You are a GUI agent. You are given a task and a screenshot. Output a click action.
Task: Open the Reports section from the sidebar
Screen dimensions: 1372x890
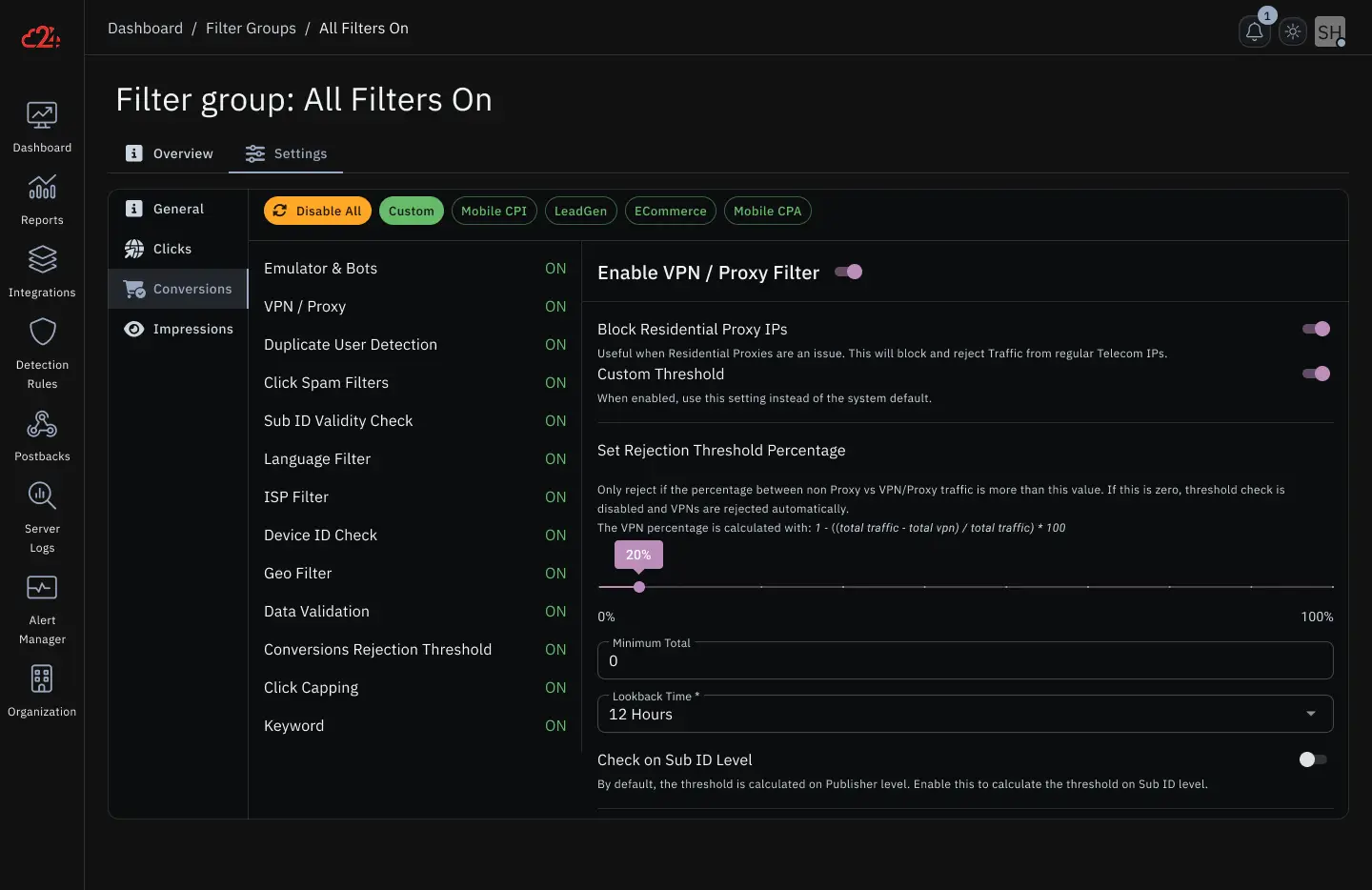click(42, 197)
